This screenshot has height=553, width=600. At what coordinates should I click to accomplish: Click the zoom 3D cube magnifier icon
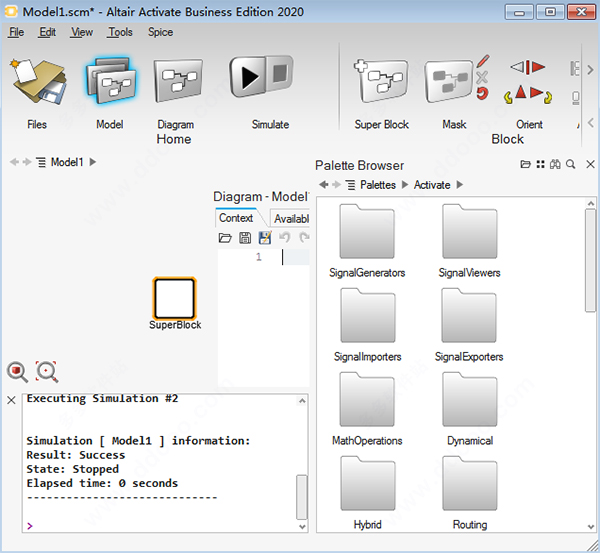tap(17, 372)
